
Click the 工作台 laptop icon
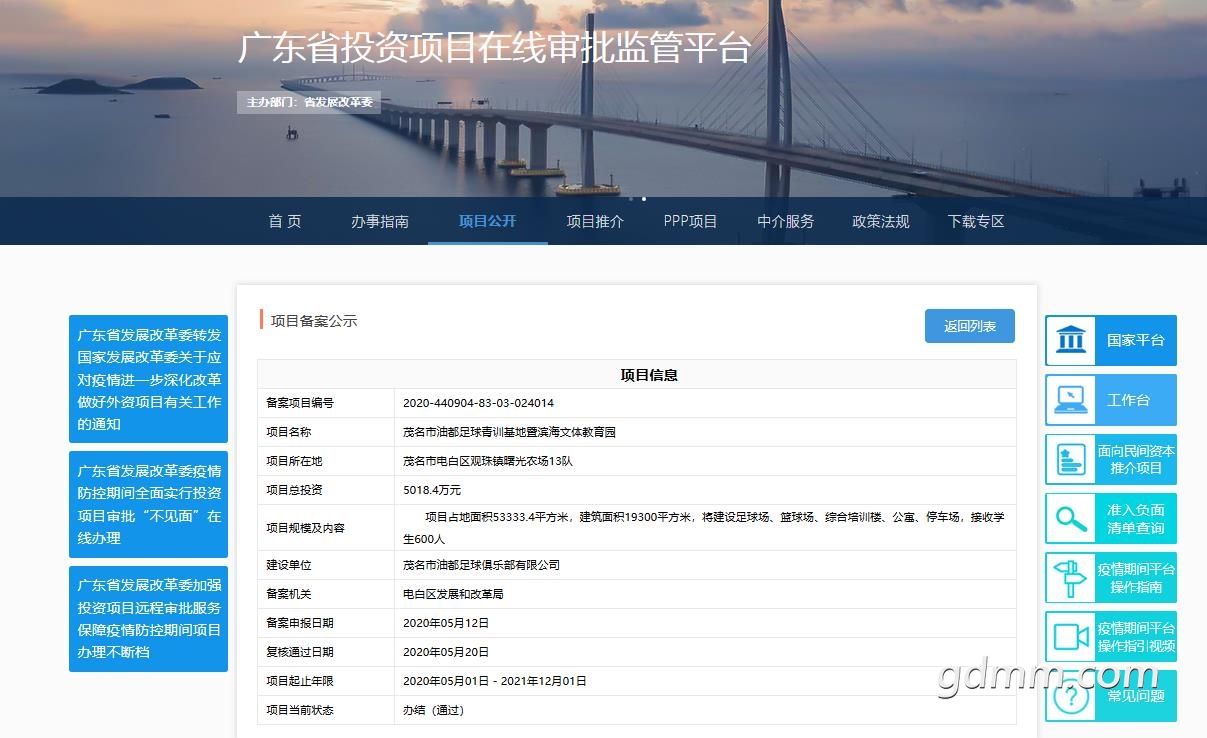pos(1071,400)
